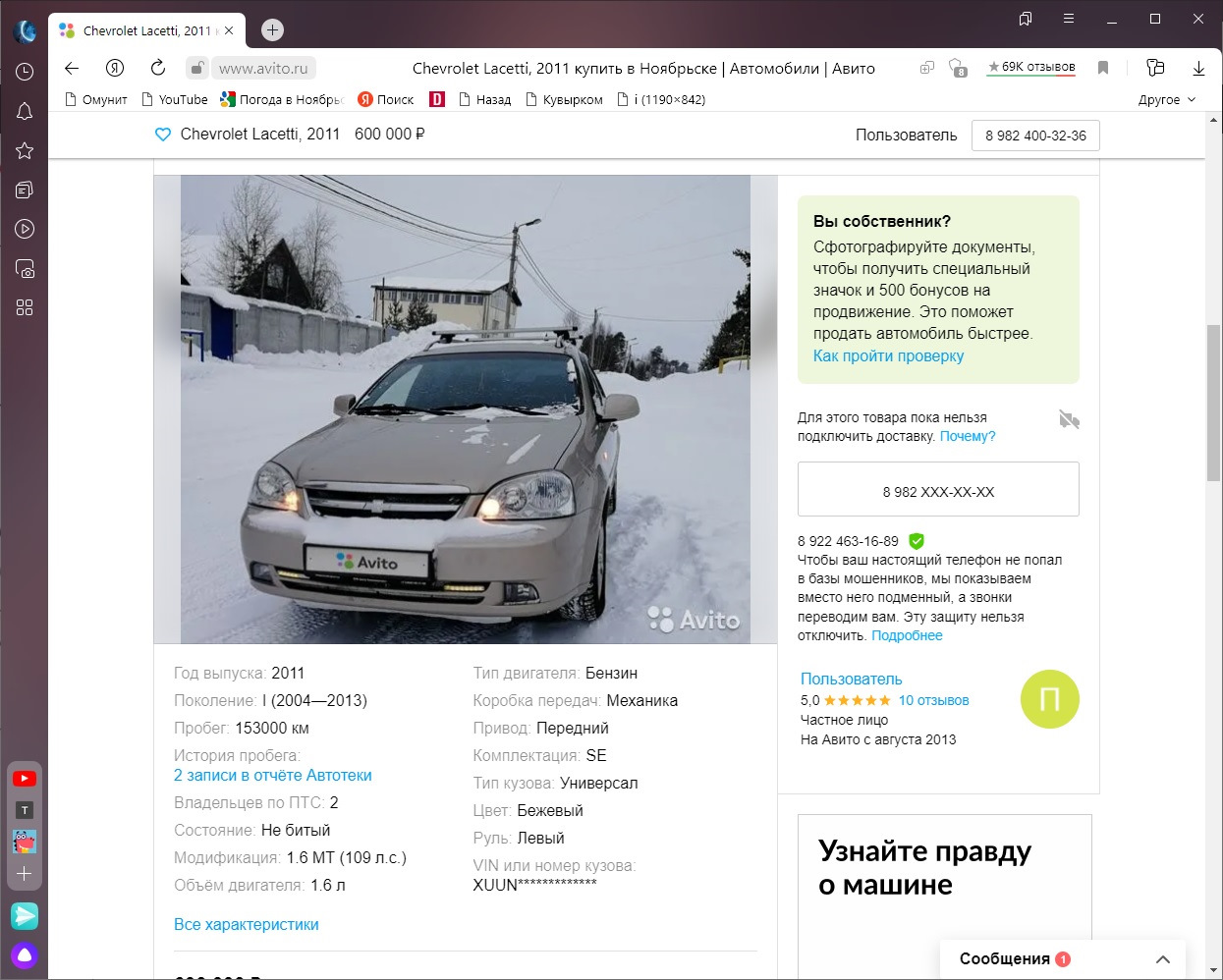Screen dimensions: 1223x980
Task: Open 'Почему?' delivery link
Action: pos(968,436)
